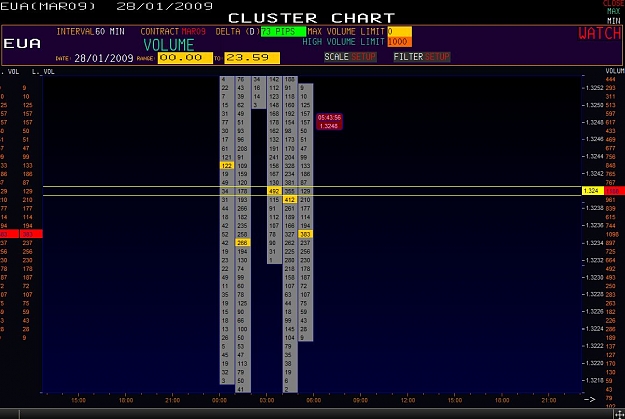
Task: Select the highlighted 492 cluster cell
Action: (x=274, y=191)
